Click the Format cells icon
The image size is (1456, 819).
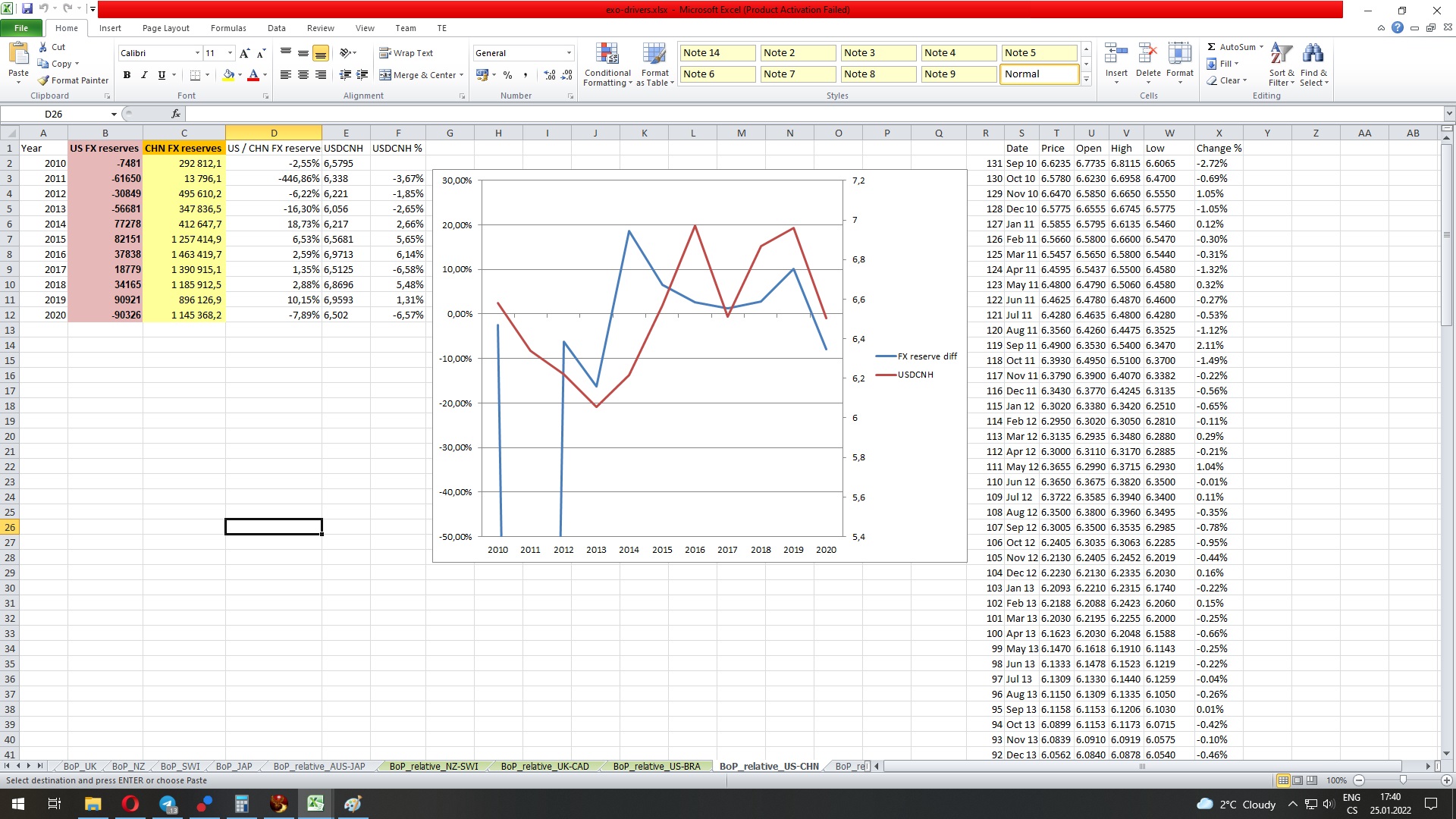point(1180,55)
